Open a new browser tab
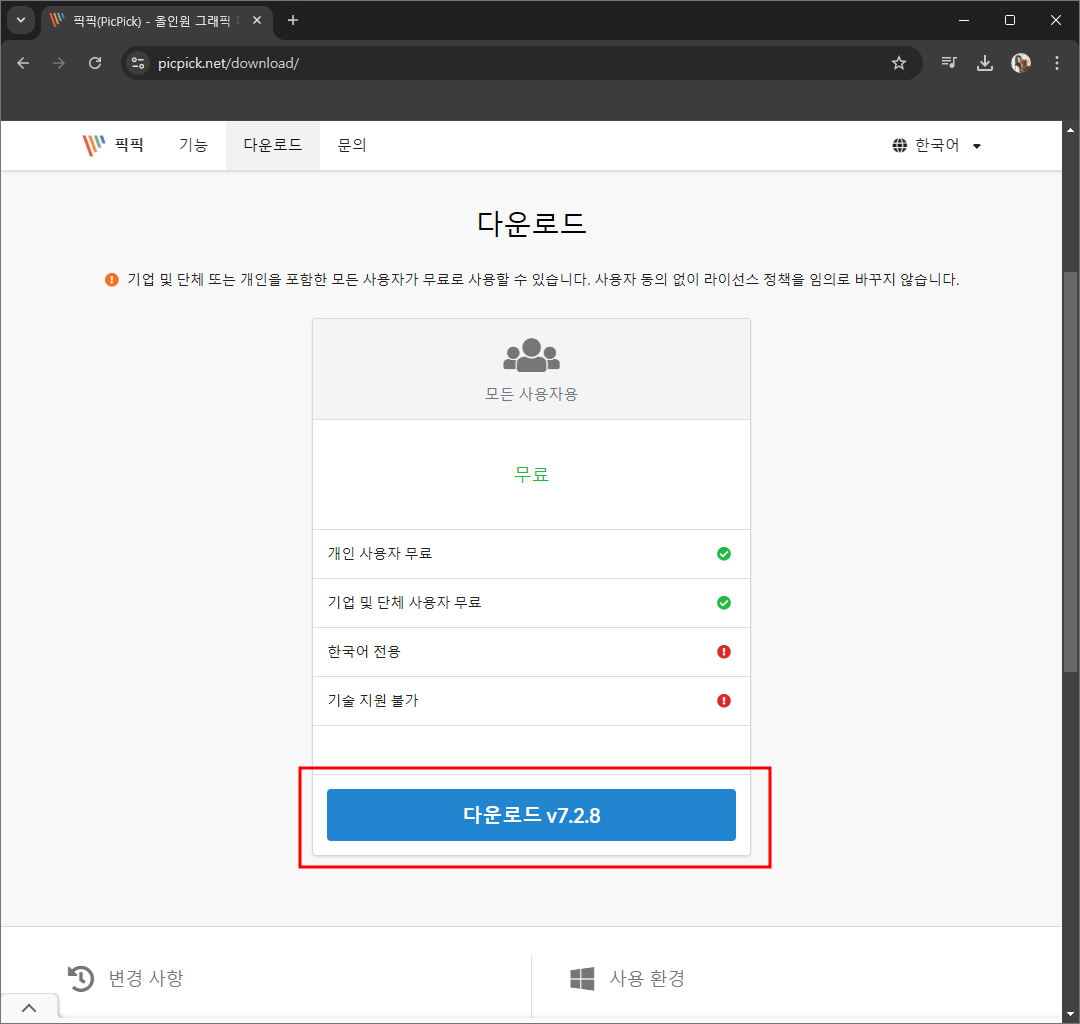Viewport: 1080px width, 1024px height. point(293,21)
